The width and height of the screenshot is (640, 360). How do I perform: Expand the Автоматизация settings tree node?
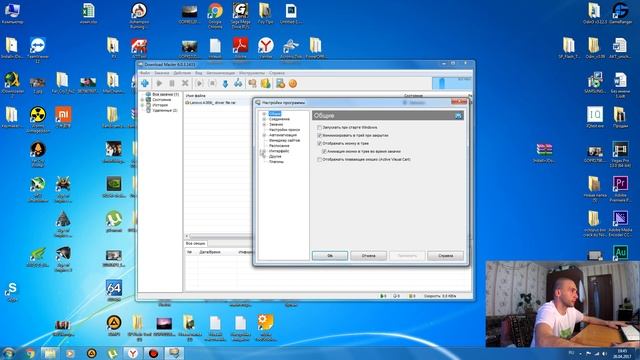(x=264, y=135)
